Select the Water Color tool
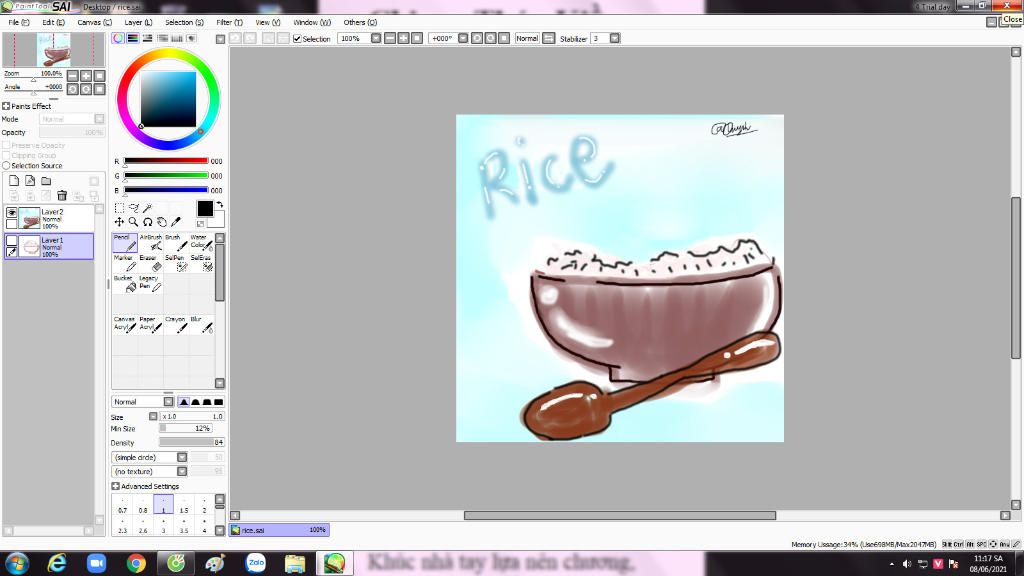The width and height of the screenshot is (1024, 576). (x=201, y=242)
